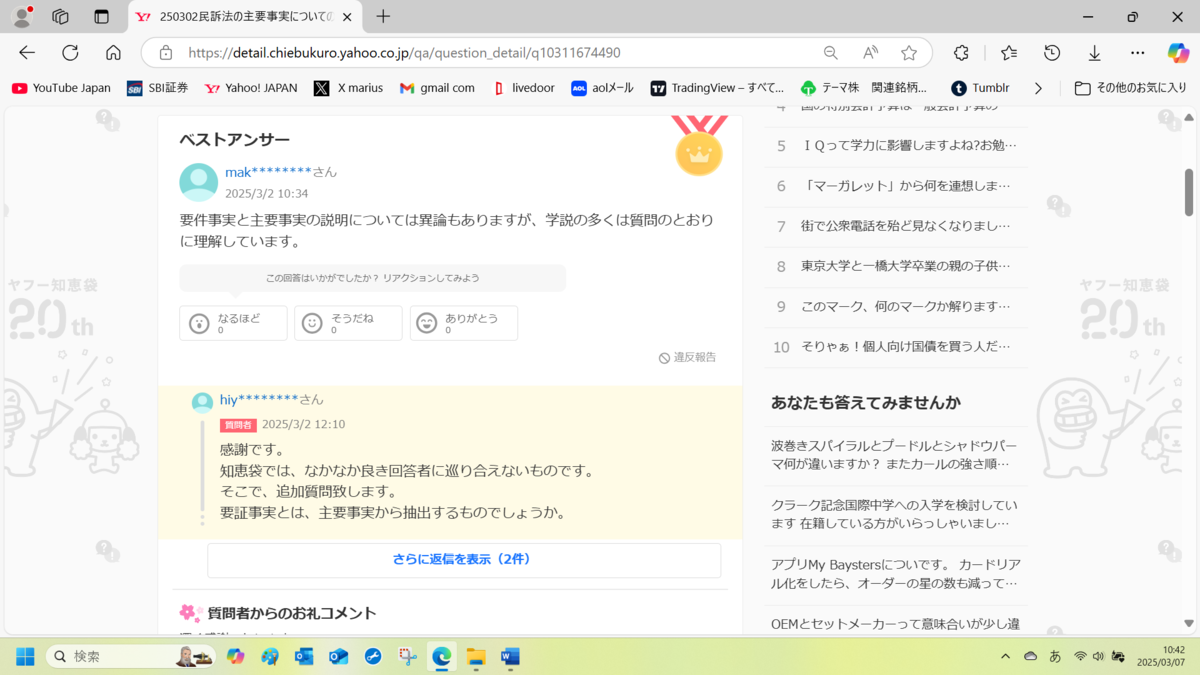The width and height of the screenshot is (1200, 675).
Task: Open ranking item 9 このマーク、何のマーク
Action: click(896, 306)
